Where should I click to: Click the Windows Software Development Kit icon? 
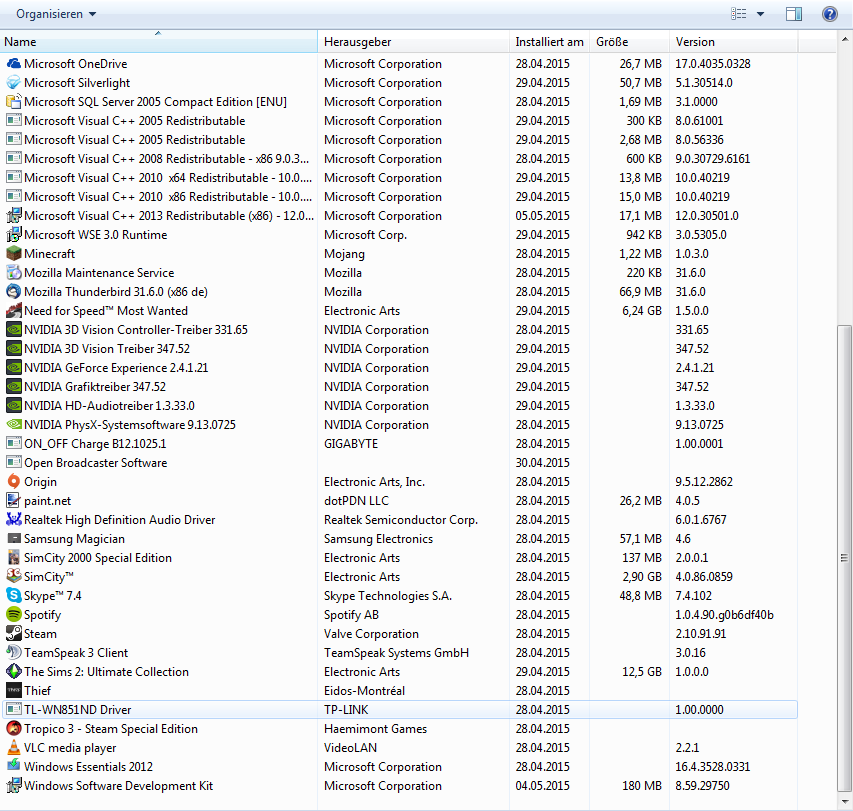[14, 785]
